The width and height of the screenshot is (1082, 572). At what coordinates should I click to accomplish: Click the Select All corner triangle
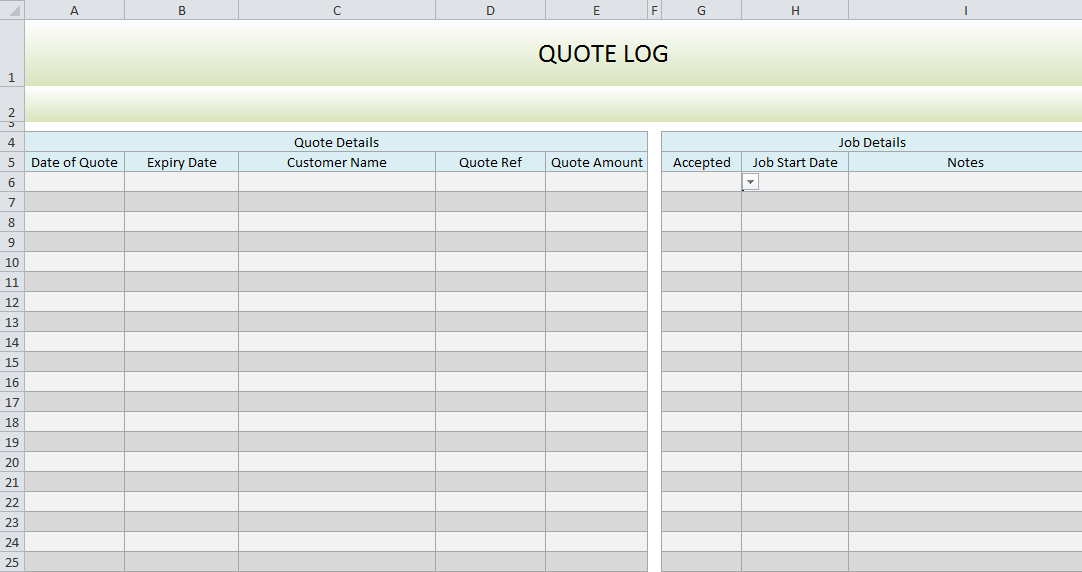(12, 10)
